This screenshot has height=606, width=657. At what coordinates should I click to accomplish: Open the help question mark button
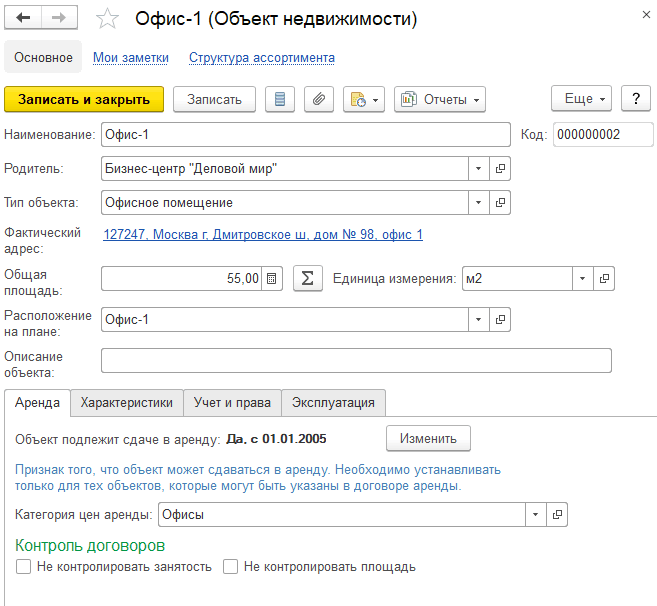tap(636, 99)
